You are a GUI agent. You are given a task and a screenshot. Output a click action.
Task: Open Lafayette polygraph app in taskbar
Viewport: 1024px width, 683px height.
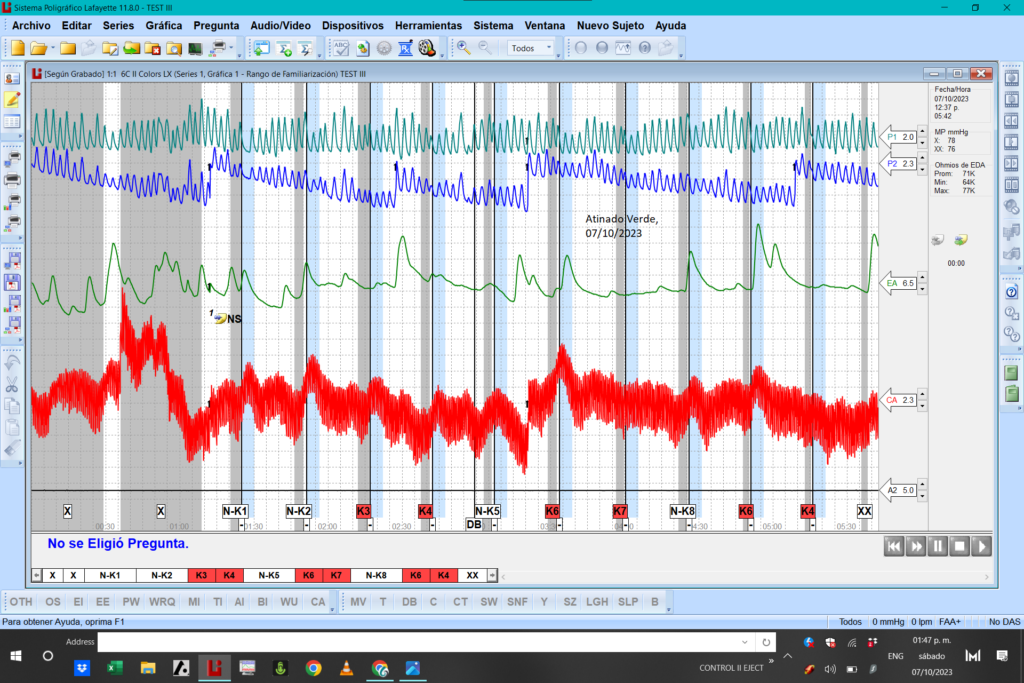pos(214,668)
